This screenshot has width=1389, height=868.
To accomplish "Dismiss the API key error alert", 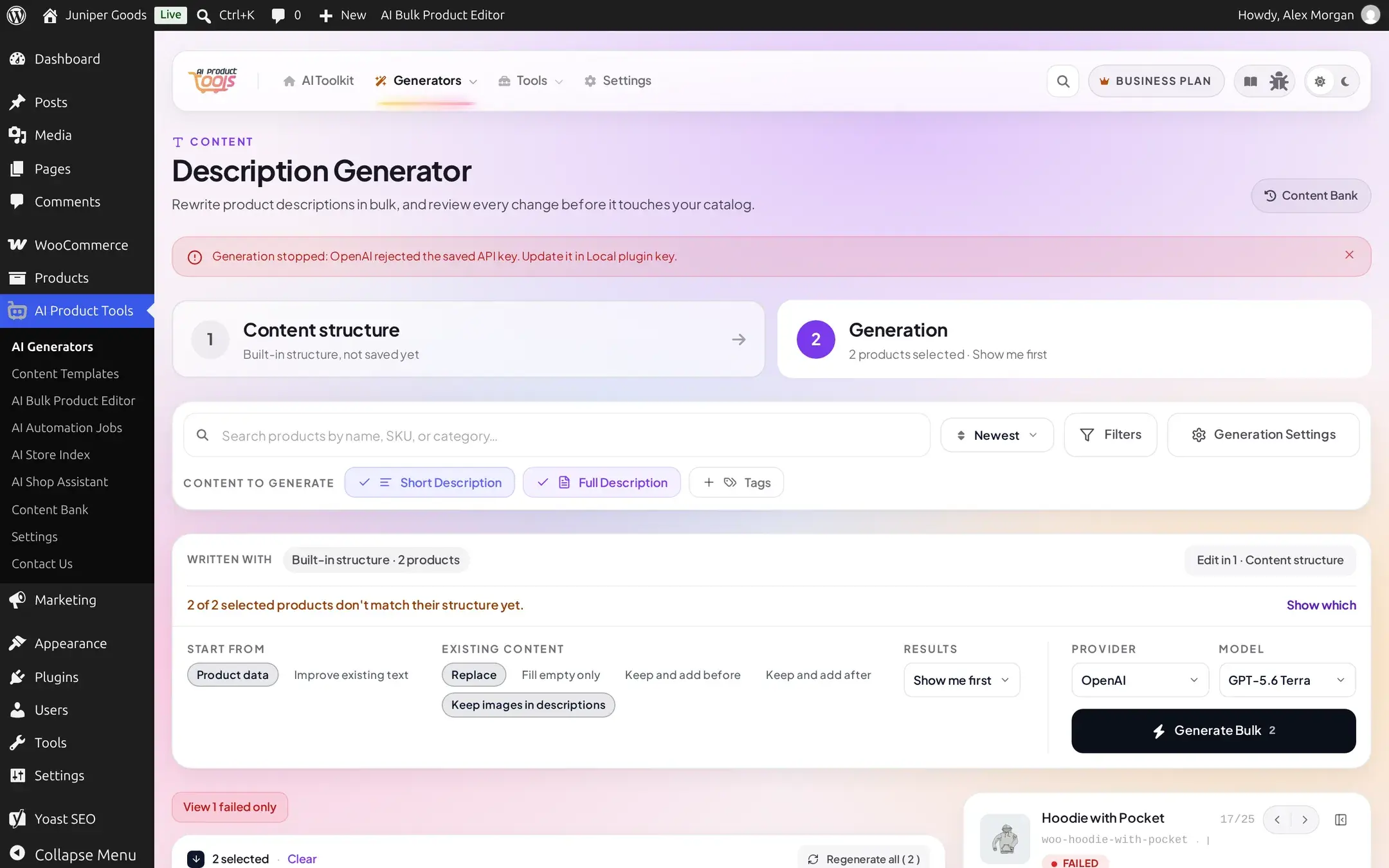I will 1349,255.
